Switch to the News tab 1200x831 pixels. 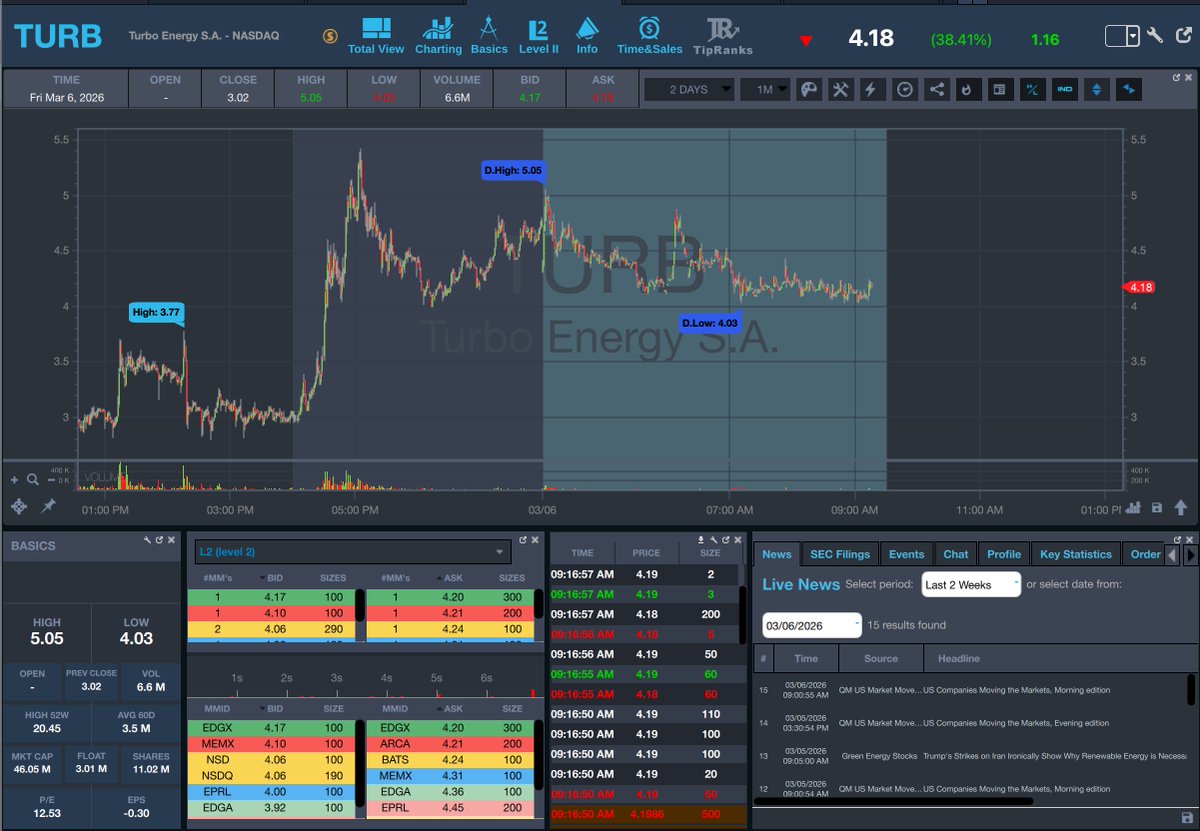click(776, 554)
